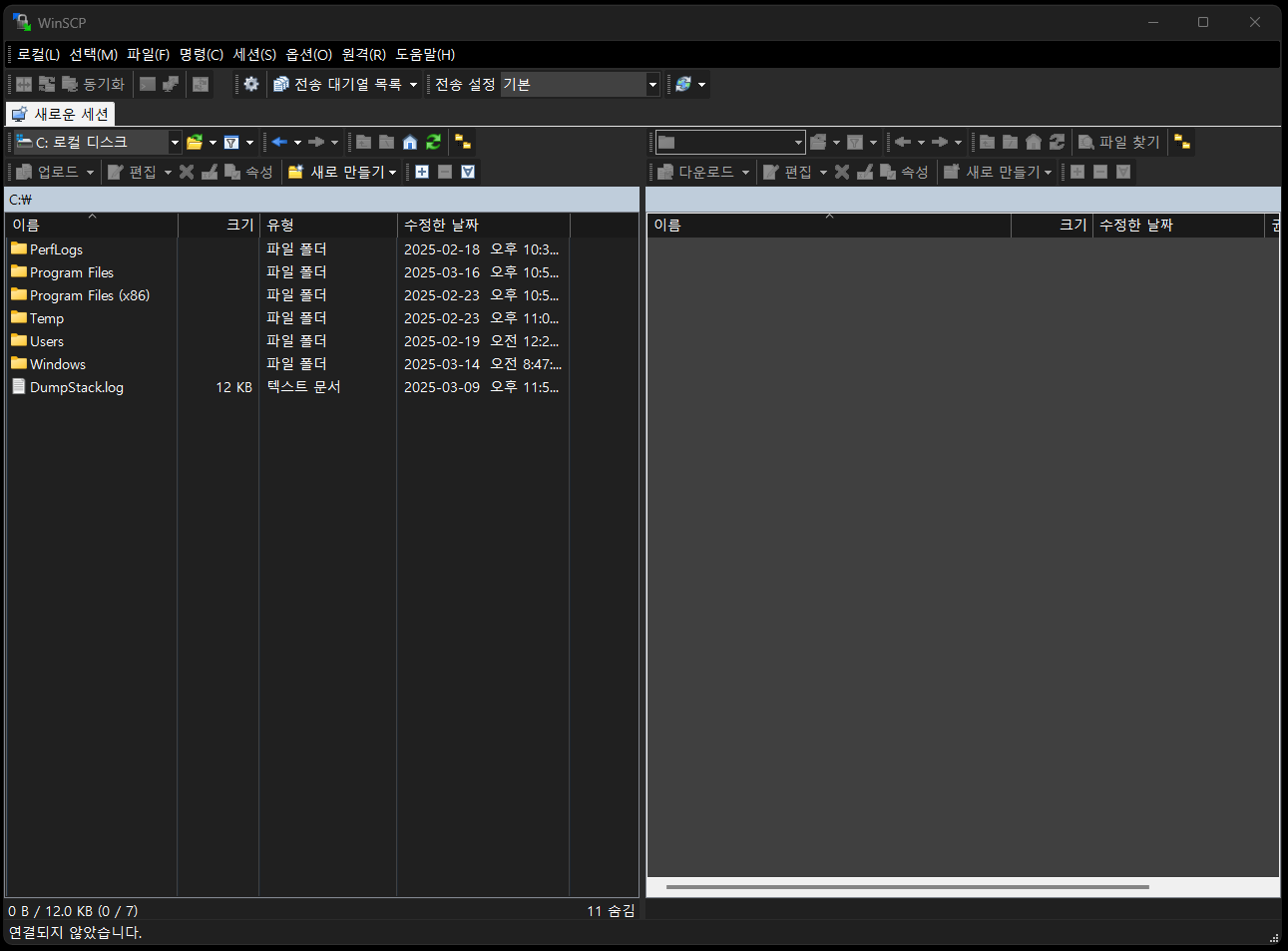
Task: Go forward in local panel history
Action: point(316,143)
